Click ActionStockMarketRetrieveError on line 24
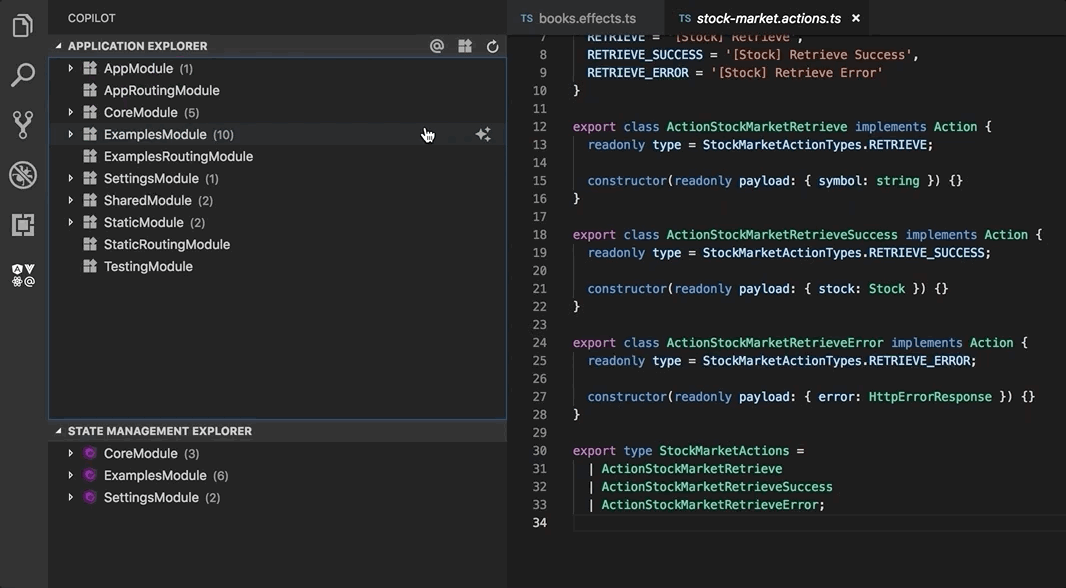Screen dimensions: 1066x588 coord(775,343)
